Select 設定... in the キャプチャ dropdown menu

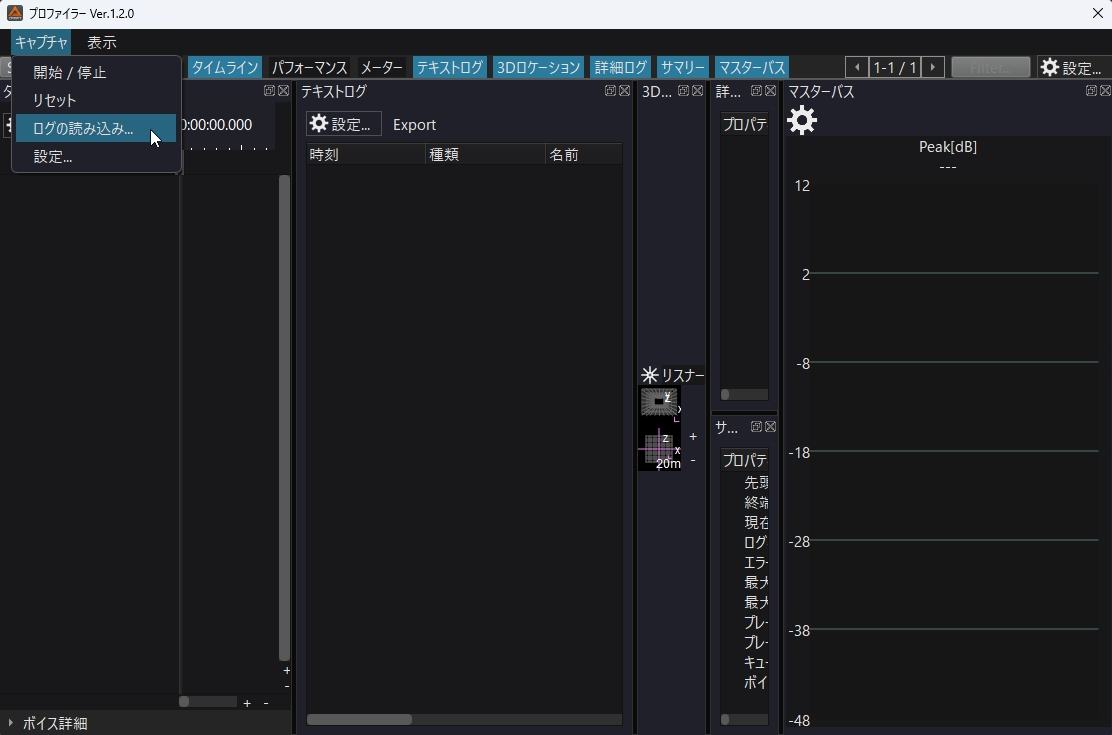(96, 157)
